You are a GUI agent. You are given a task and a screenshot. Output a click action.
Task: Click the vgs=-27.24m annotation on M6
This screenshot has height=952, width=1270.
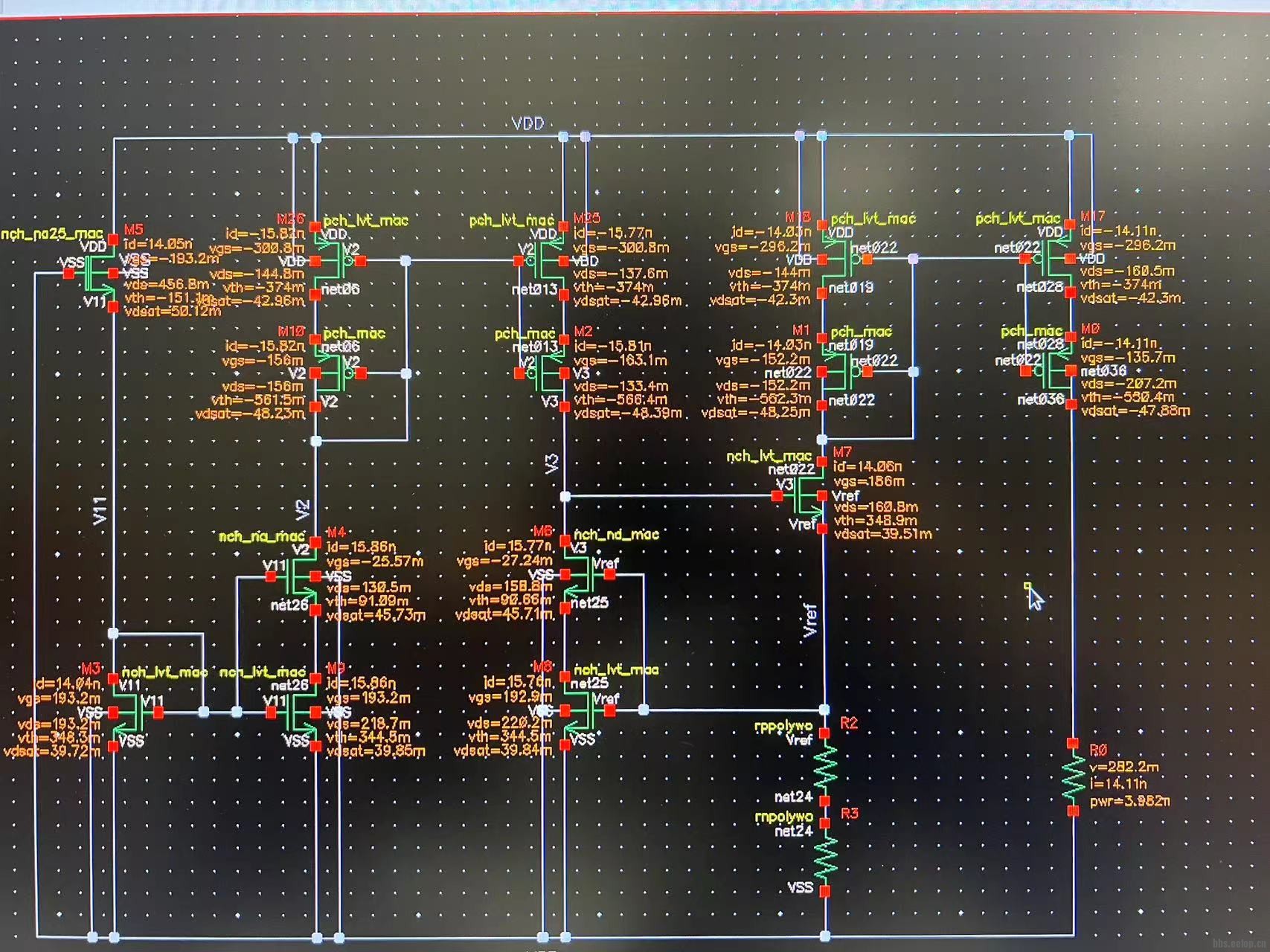504,560
